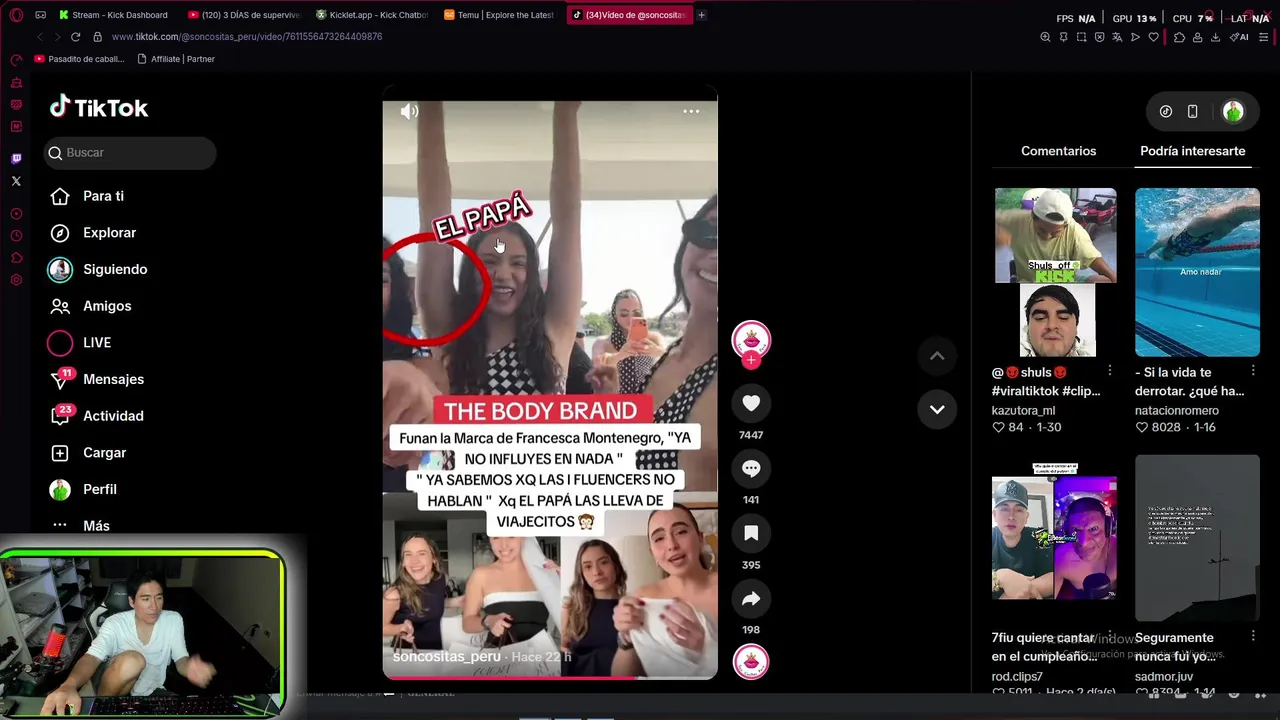
Task: Open options for Seguramente nunca fui card
Action: pos(1253,635)
